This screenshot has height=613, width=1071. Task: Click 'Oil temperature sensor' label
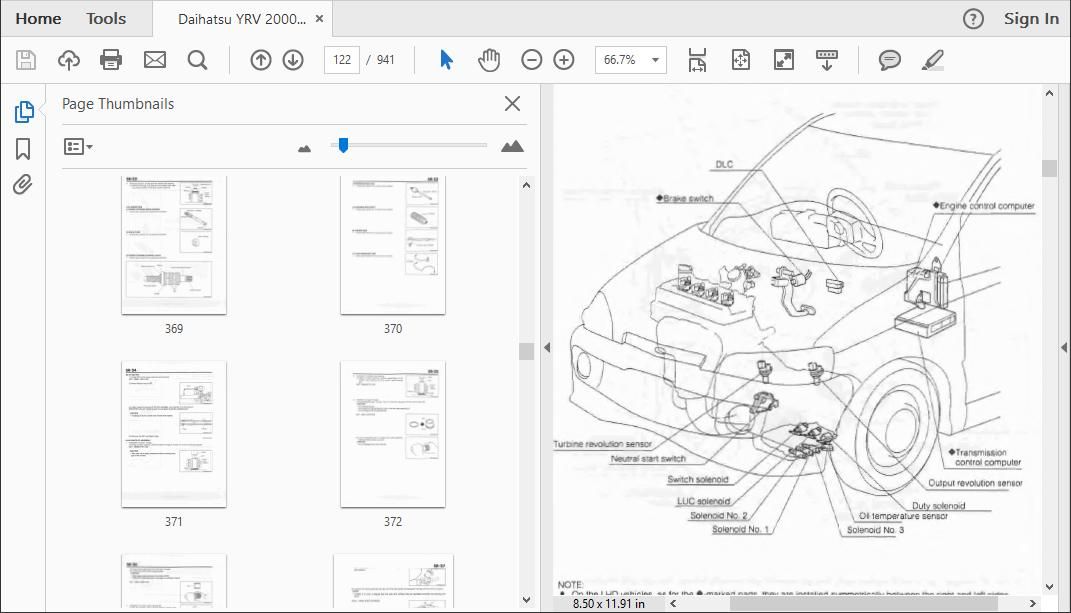tap(903, 517)
